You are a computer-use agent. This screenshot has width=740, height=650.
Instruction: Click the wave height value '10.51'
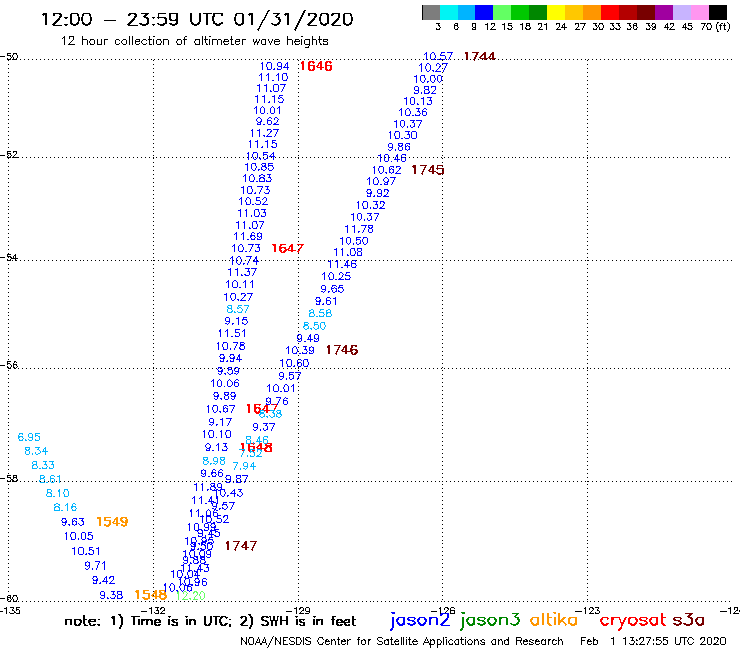click(x=86, y=551)
